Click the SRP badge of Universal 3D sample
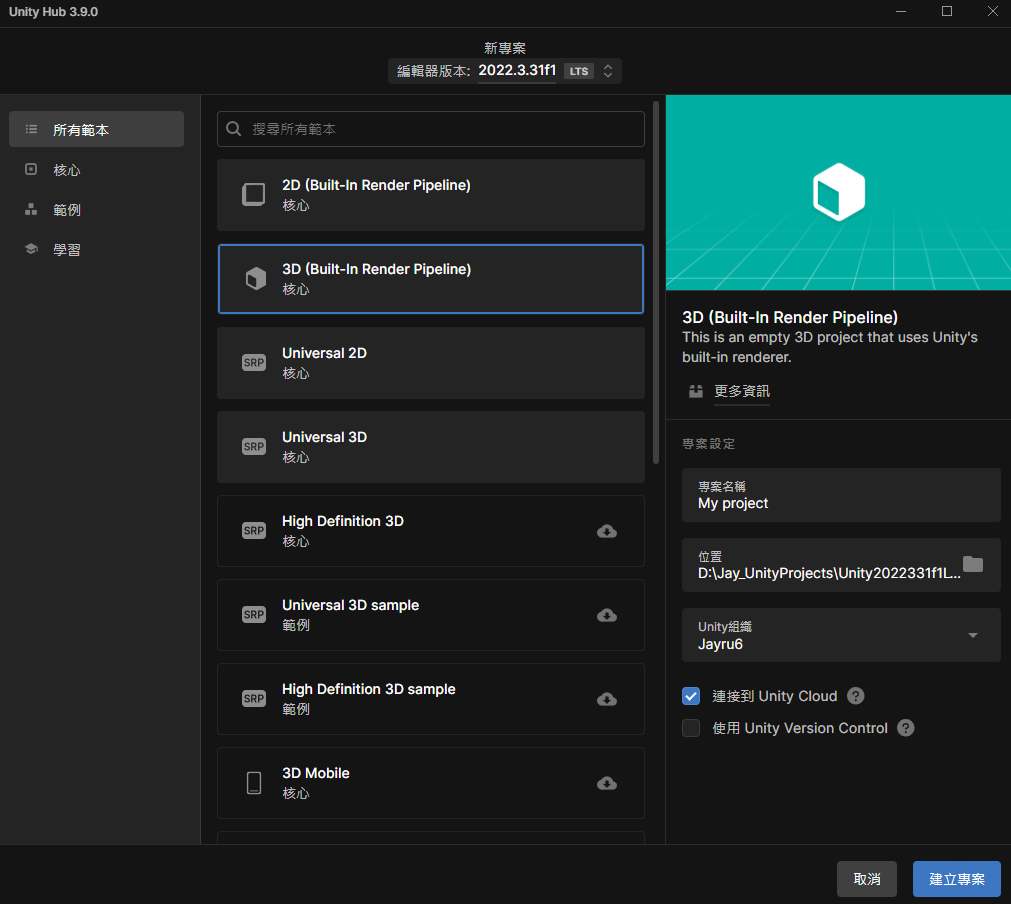The height and width of the screenshot is (904, 1011). click(x=254, y=614)
